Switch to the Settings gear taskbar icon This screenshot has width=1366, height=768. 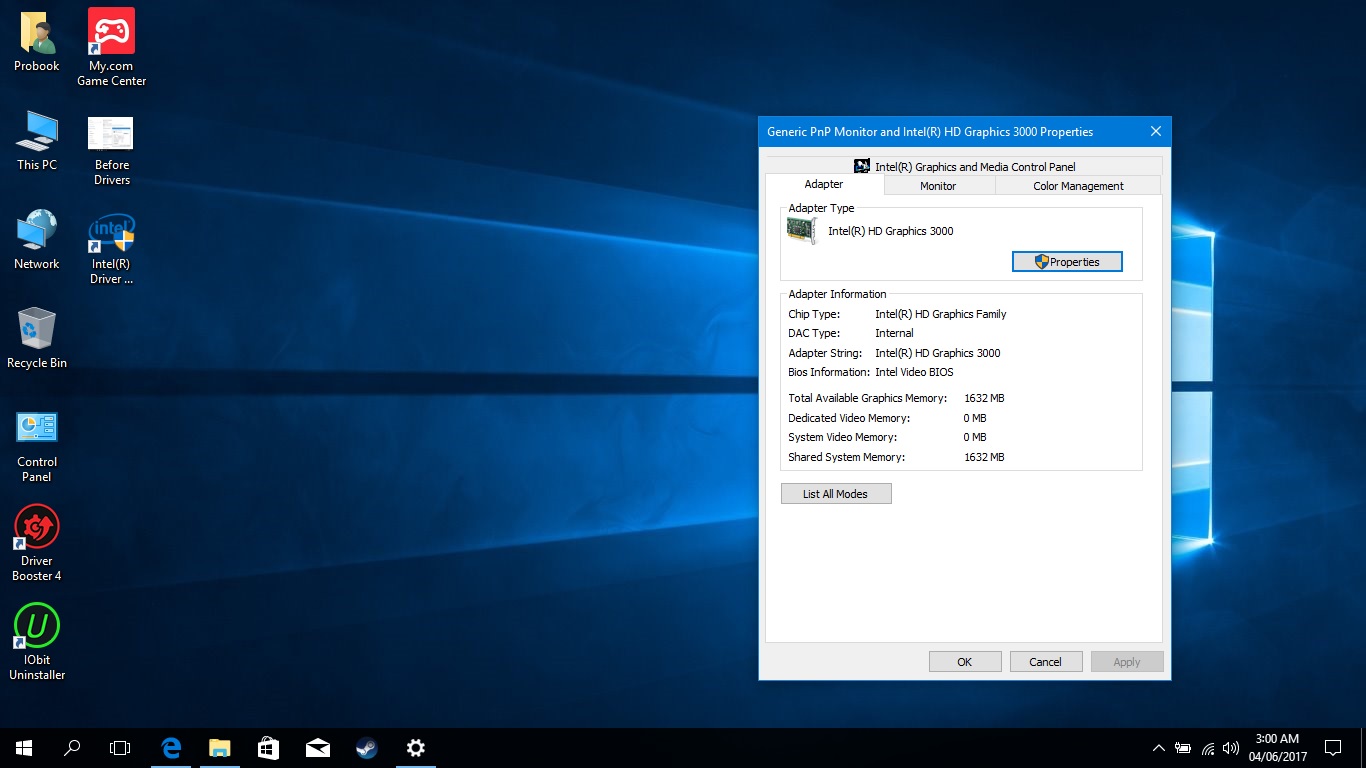(x=416, y=748)
